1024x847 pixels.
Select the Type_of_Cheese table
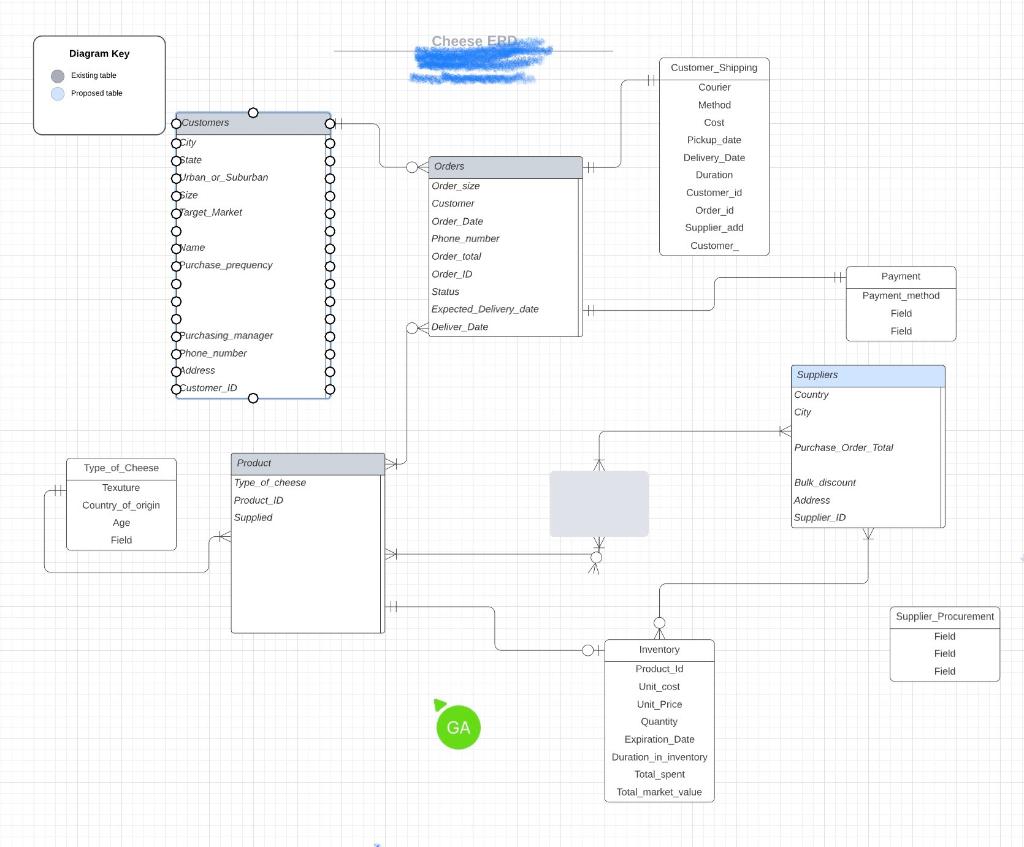[121, 467]
